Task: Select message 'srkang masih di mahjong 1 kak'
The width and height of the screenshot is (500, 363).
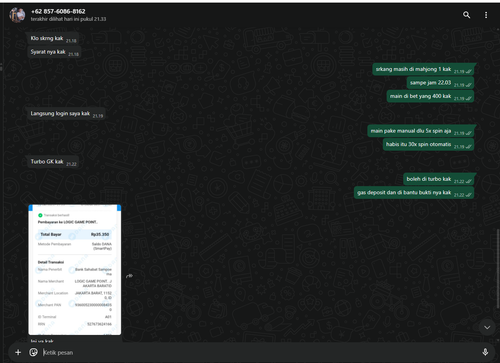Action: (423, 69)
